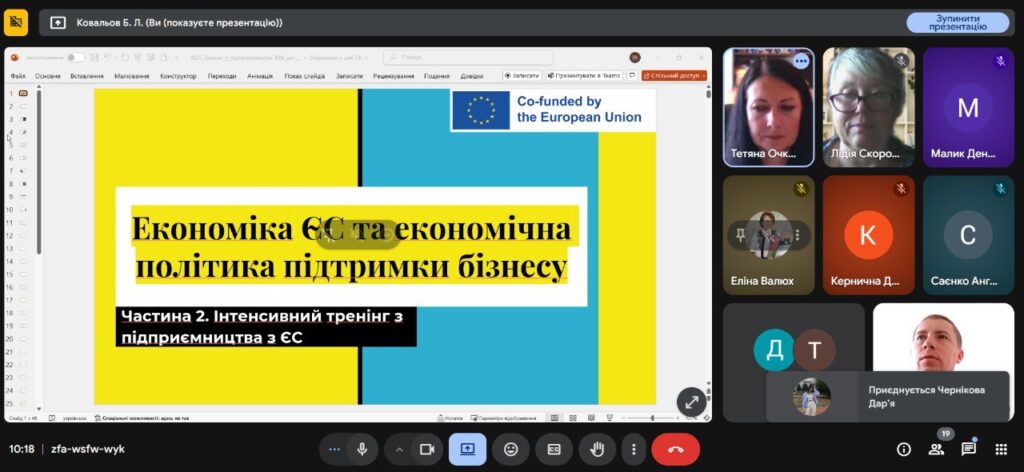
Task: Show the participants list
Action: click(x=936, y=449)
